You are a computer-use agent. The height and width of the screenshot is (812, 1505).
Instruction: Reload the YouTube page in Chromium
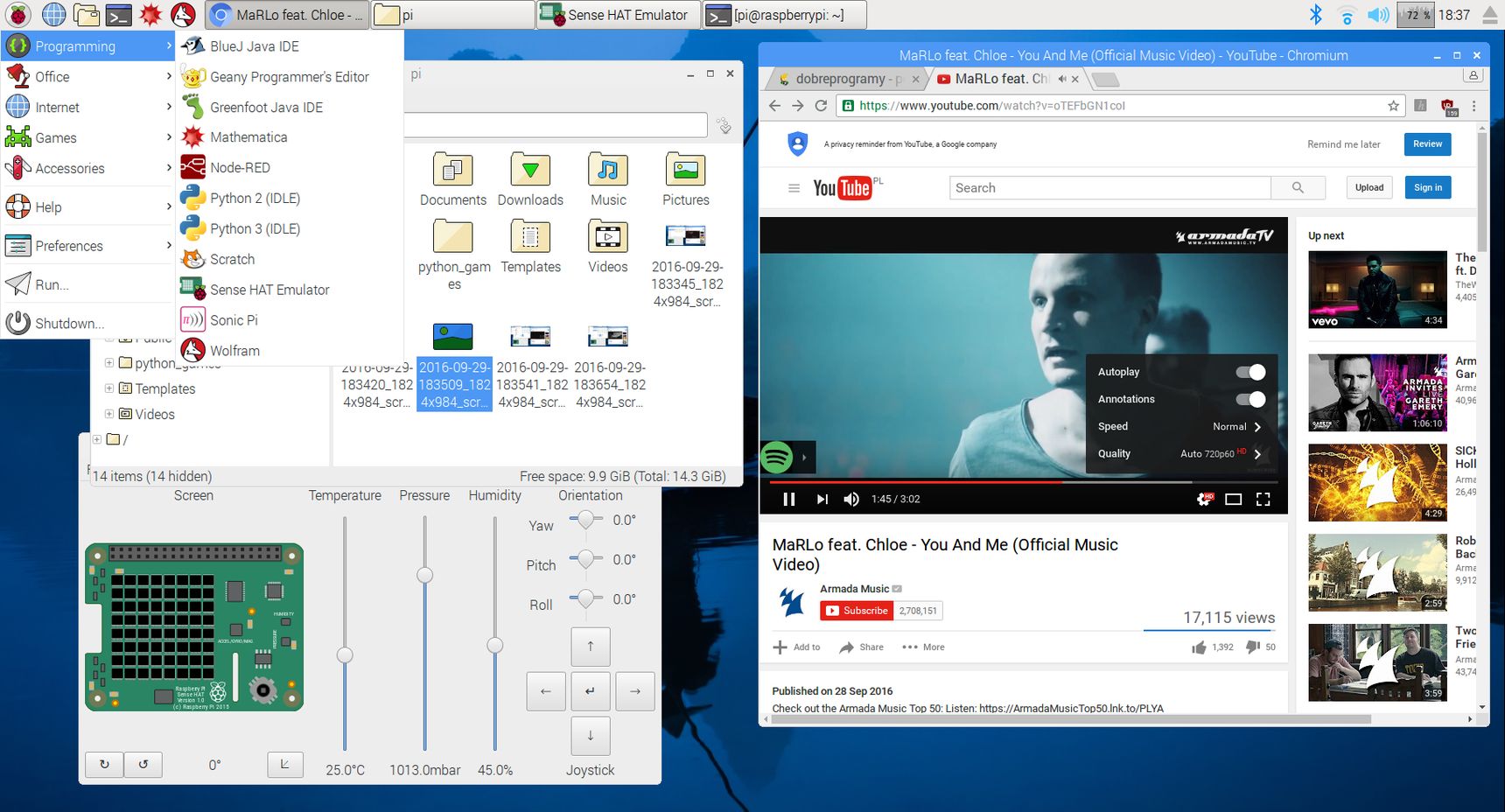pyautogui.click(x=821, y=106)
